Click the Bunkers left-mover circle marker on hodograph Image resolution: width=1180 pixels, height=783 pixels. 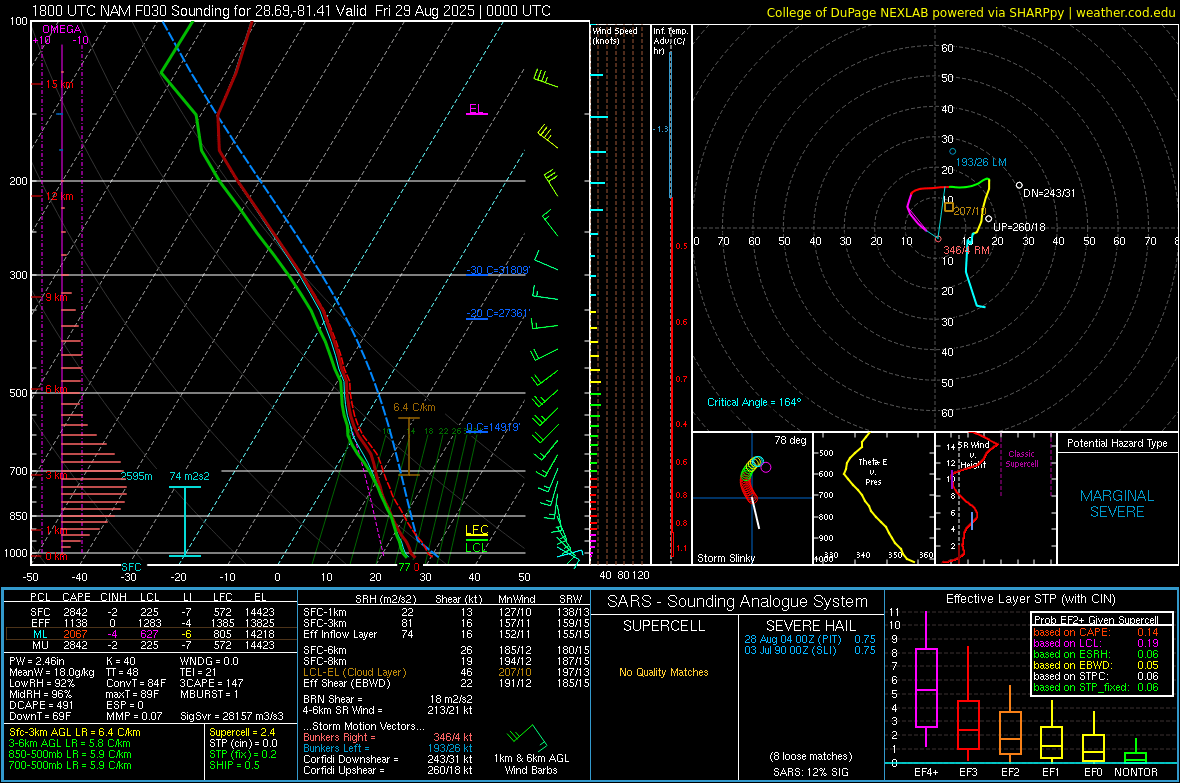point(952,151)
